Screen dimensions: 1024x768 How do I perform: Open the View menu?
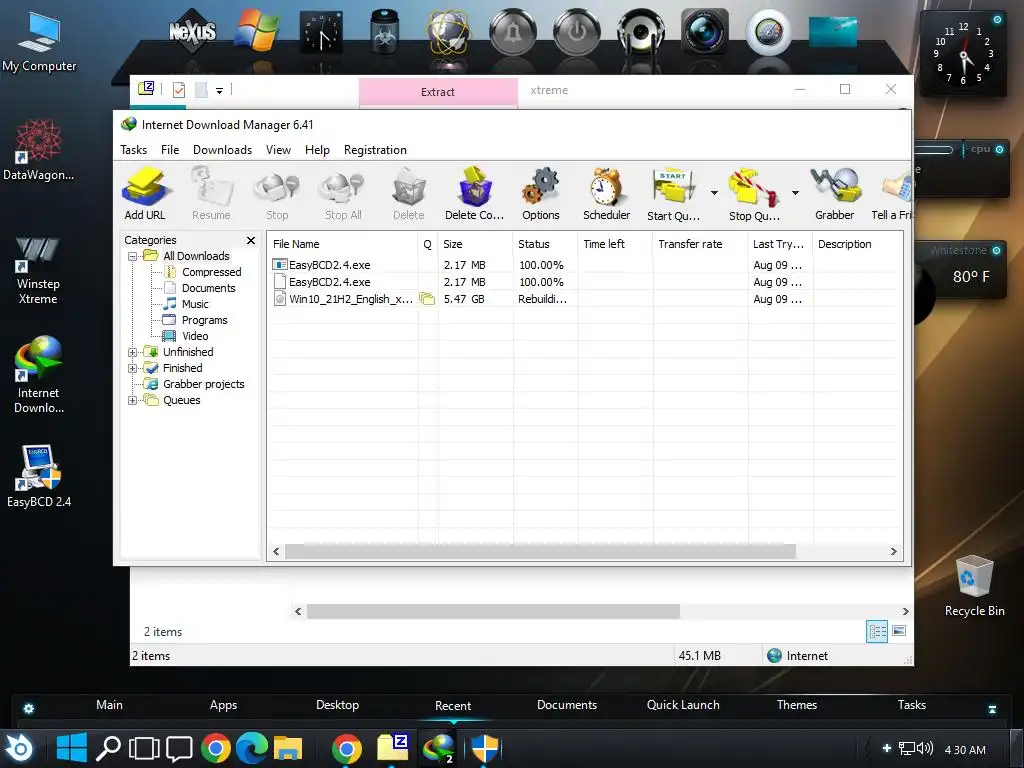click(278, 150)
